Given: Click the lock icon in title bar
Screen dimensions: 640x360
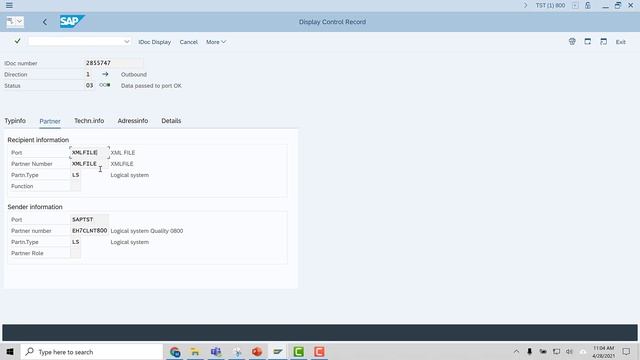Looking at the screenshot, I should [588, 5].
